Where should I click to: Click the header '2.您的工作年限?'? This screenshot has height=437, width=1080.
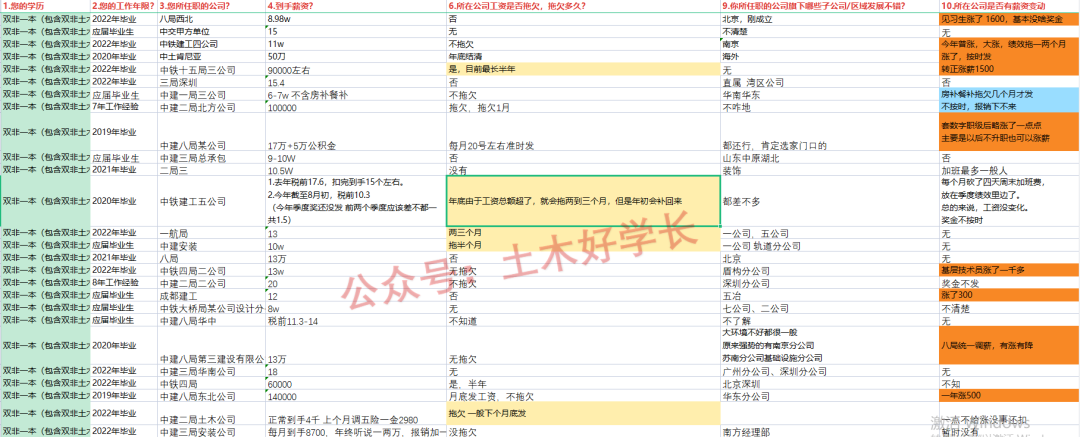(124, 6)
